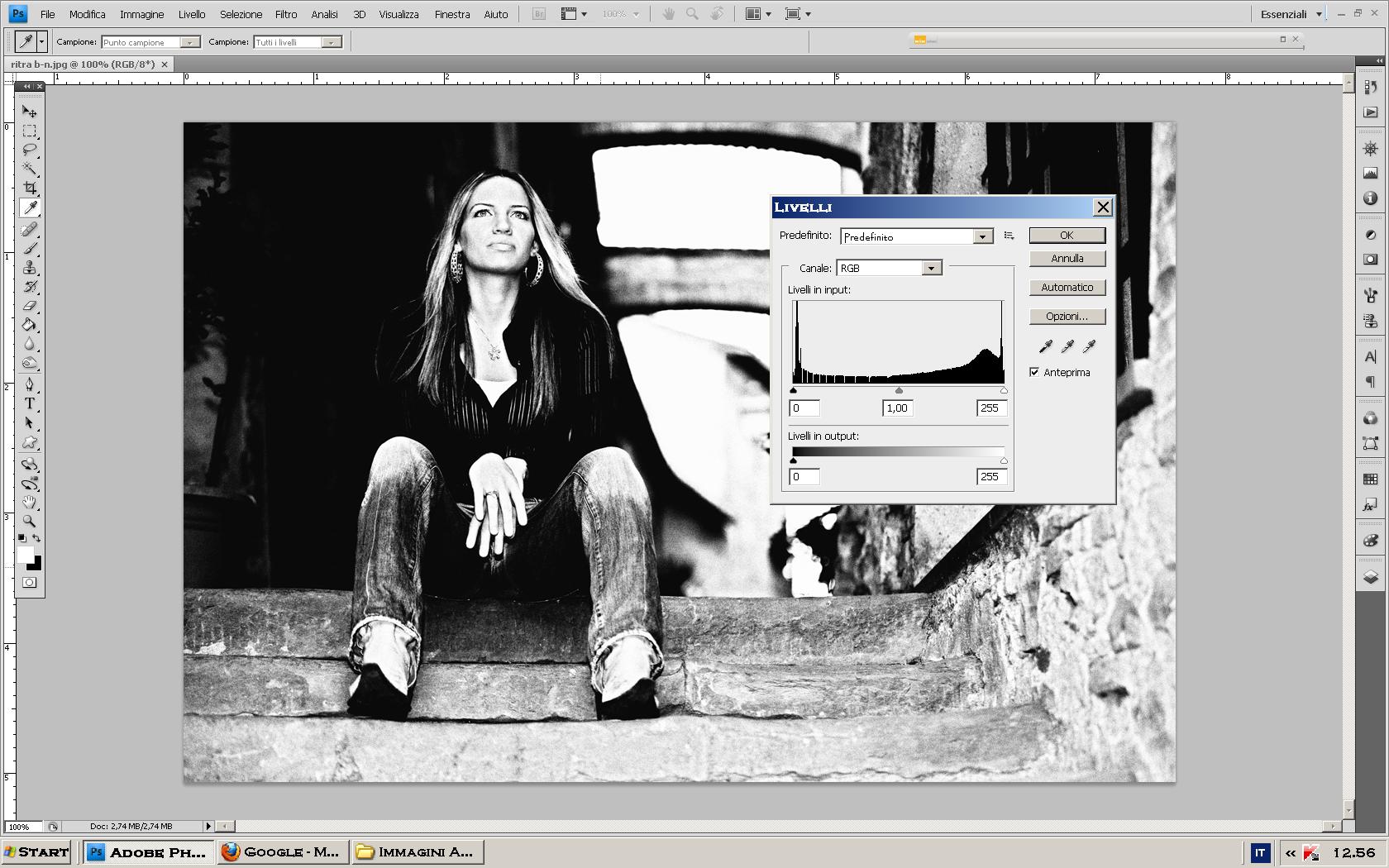
Task: Select the Paint Bucket tool
Action: point(30,325)
